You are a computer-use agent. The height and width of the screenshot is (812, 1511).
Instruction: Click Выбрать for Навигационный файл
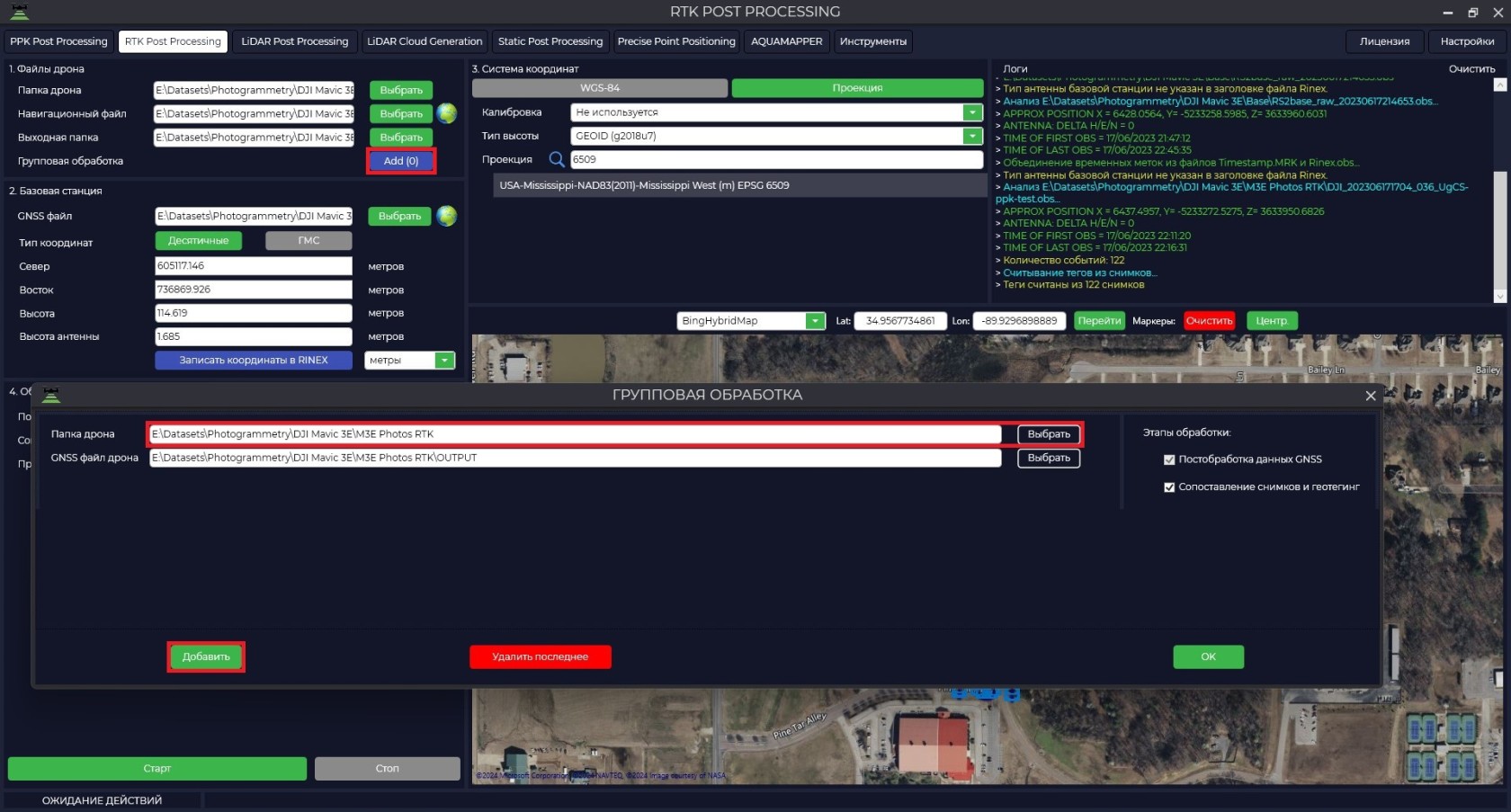[x=401, y=113]
